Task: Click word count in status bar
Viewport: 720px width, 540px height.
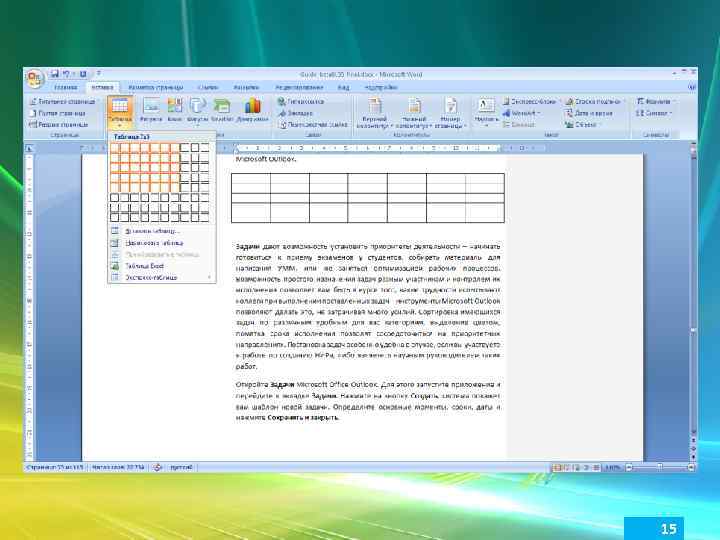Action: 118,467
